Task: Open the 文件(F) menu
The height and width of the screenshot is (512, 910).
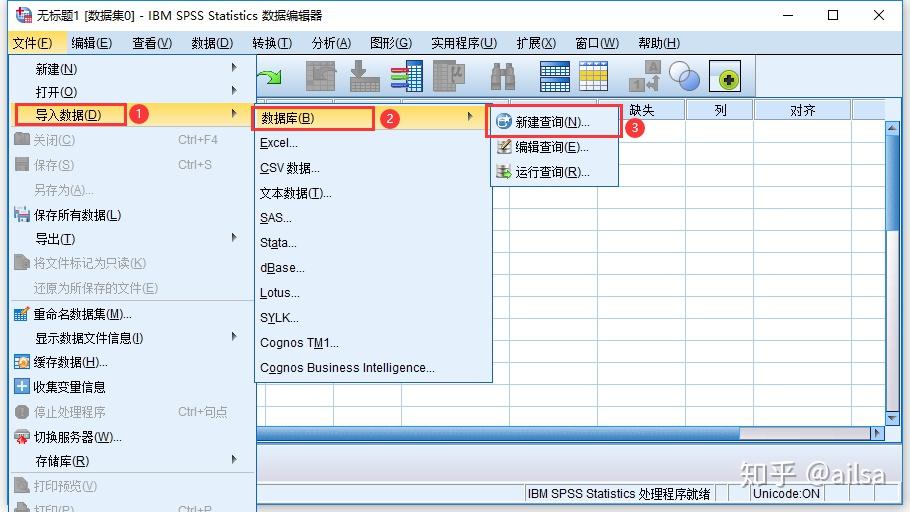Action: [32, 43]
